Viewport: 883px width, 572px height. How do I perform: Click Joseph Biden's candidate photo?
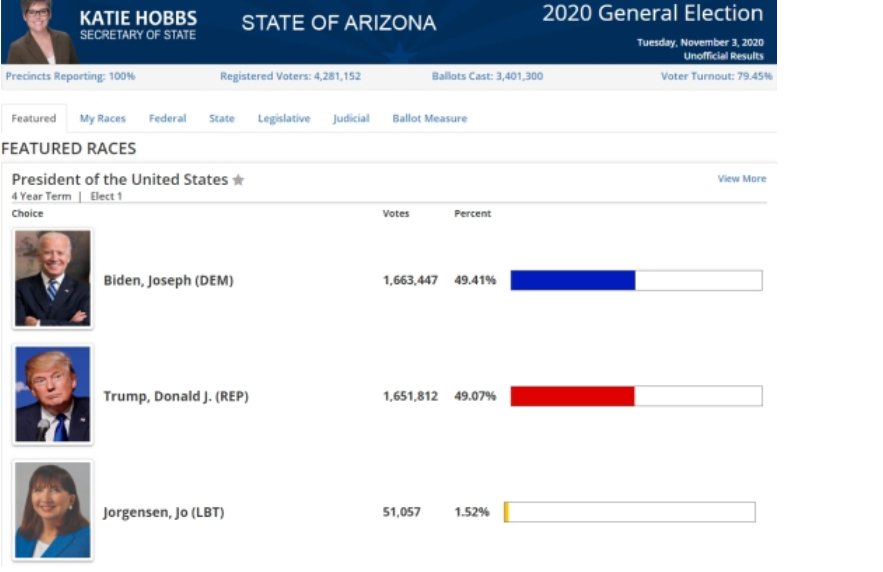(x=53, y=279)
